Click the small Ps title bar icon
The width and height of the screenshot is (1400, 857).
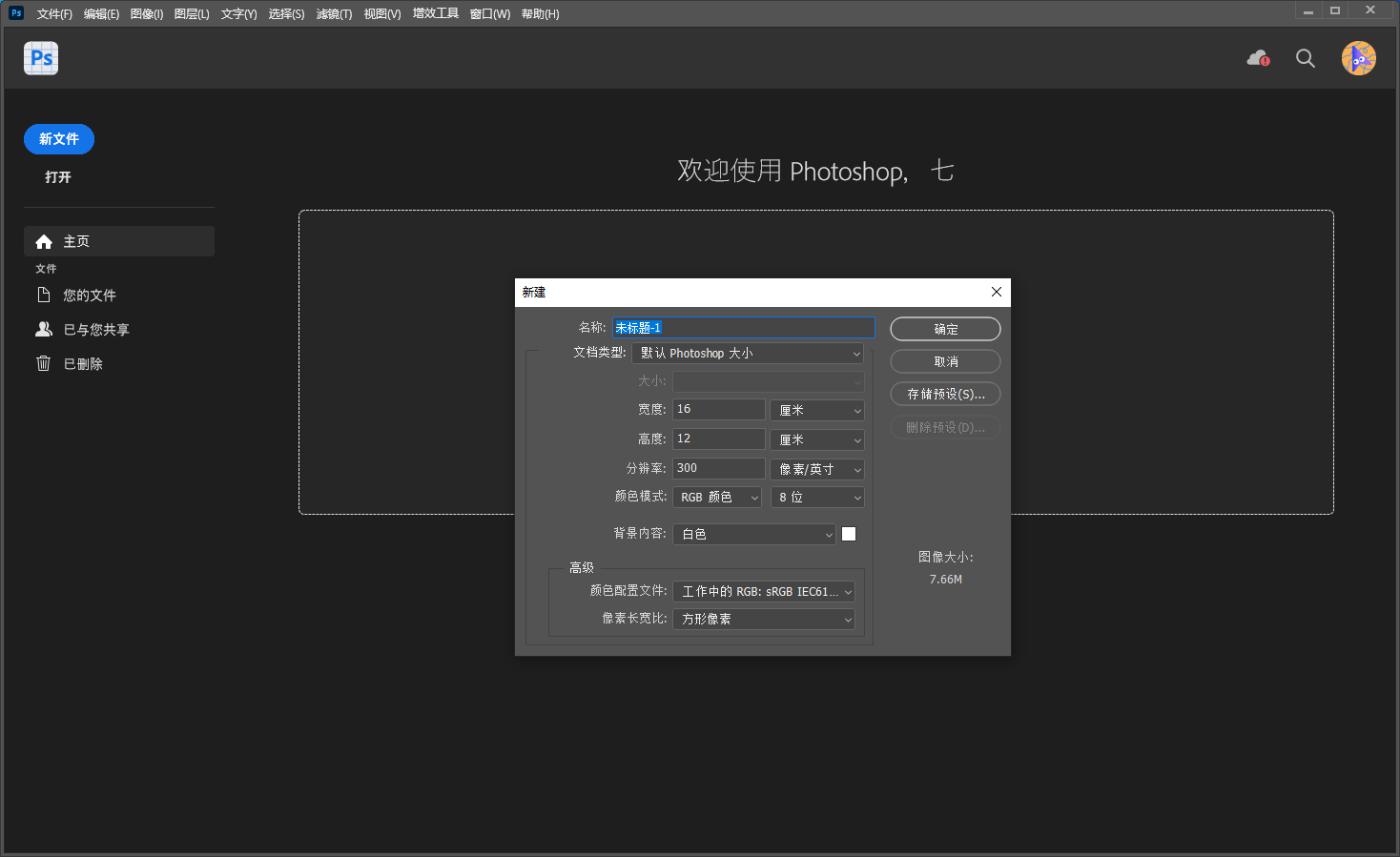coord(16,13)
